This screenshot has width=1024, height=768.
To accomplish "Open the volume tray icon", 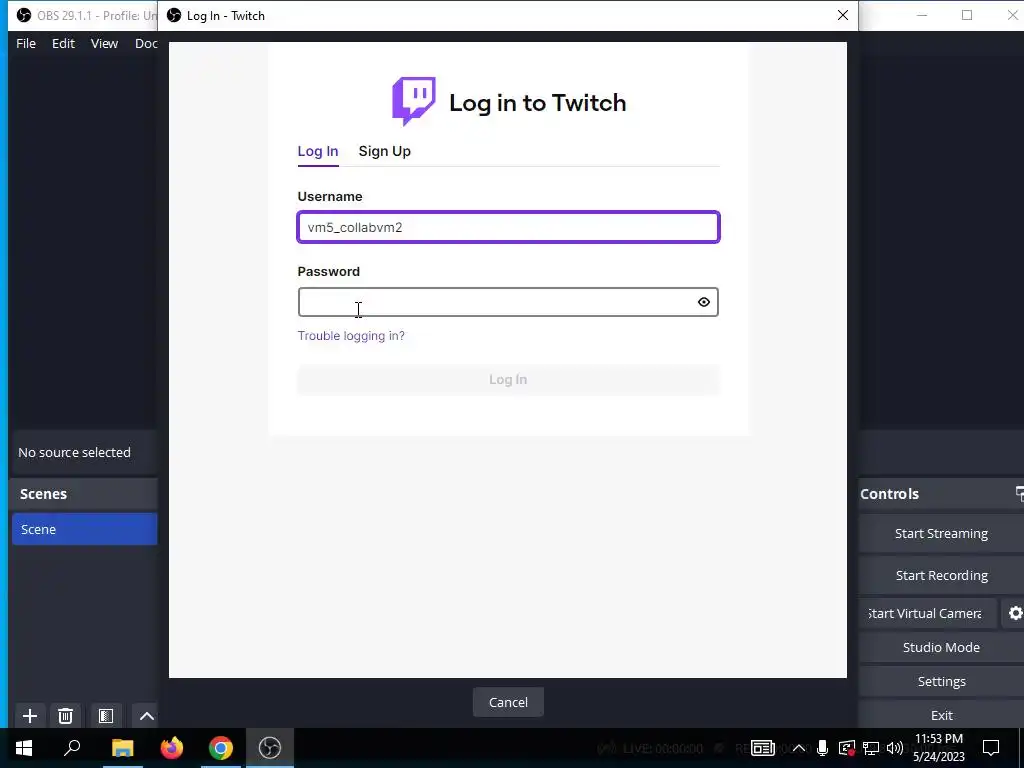I will [895, 748].
